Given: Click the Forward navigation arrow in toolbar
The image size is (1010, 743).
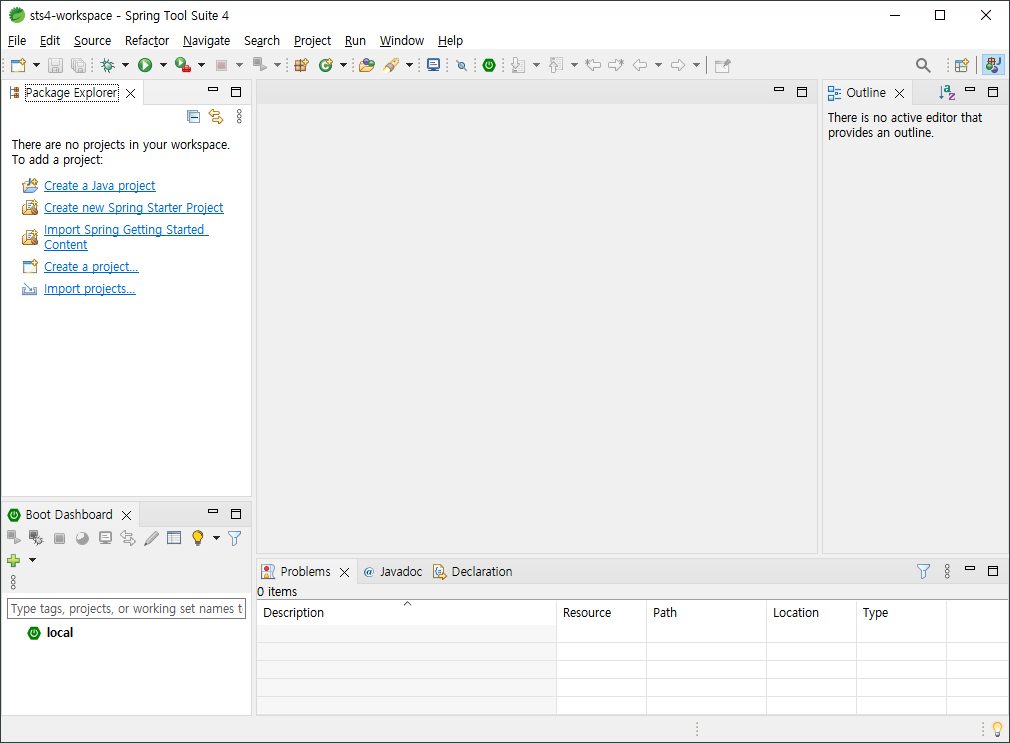Looking at the screenshot, I should [x=678, y=65].
